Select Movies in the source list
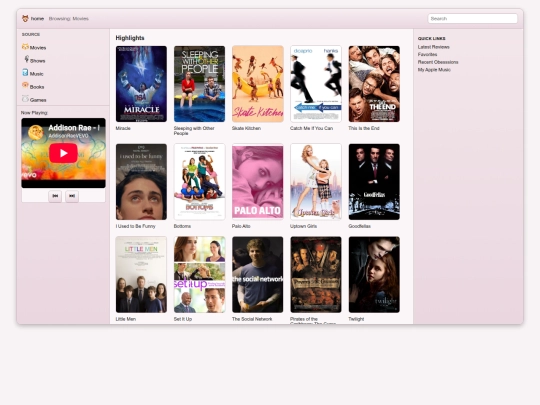 [38, 48]
